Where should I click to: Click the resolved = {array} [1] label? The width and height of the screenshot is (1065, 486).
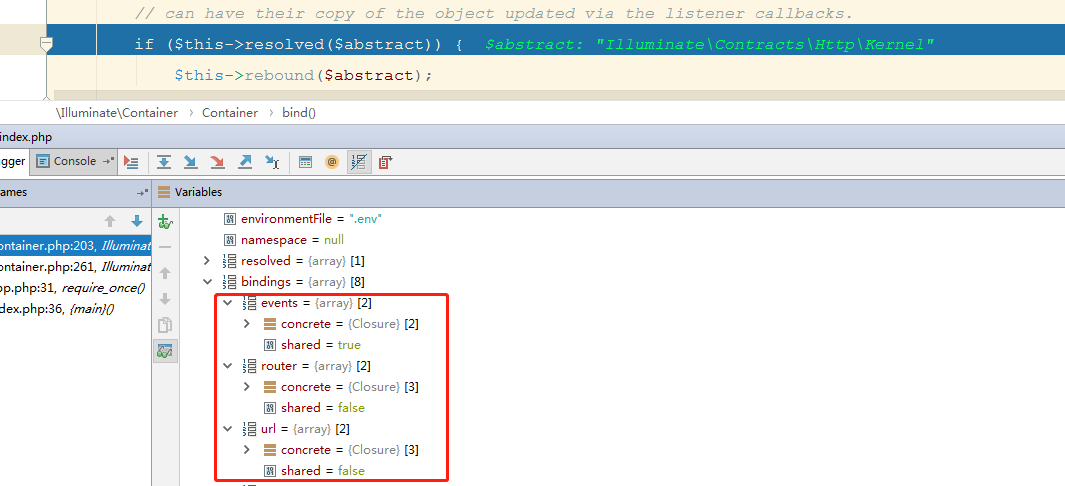[x=304, y=261]
